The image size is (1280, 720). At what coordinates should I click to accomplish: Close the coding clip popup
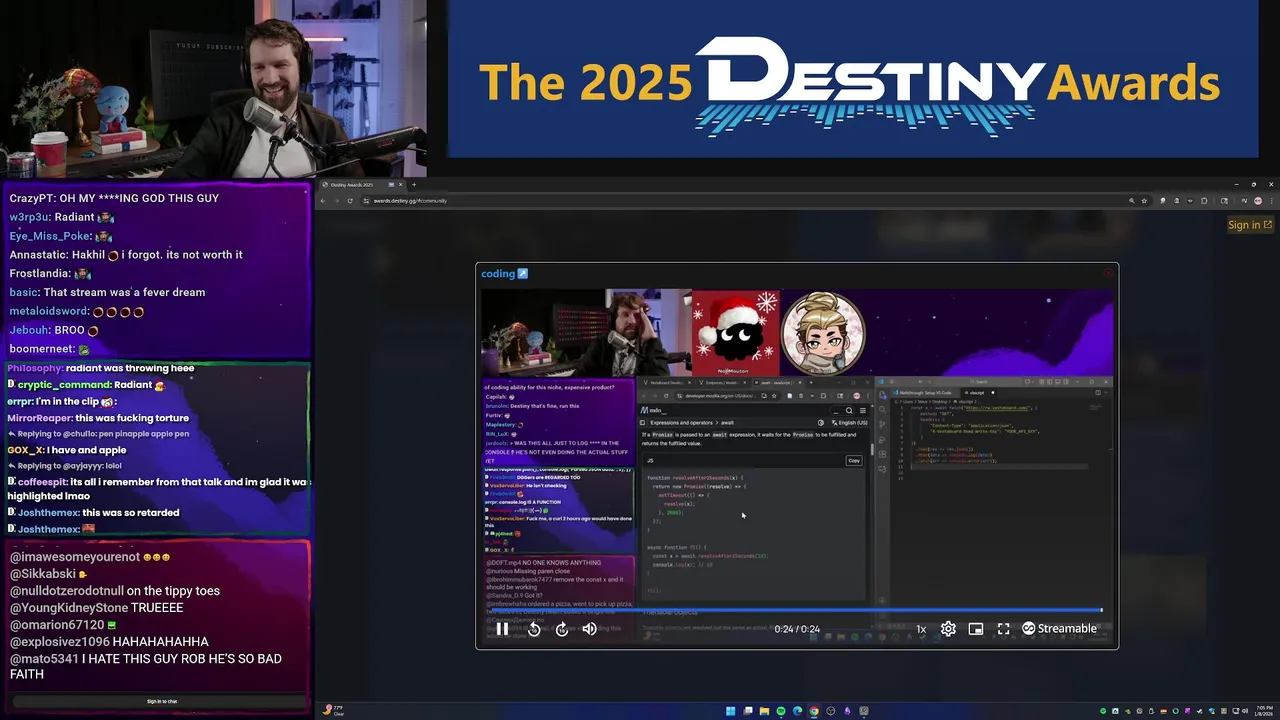tap(1108, 273)
